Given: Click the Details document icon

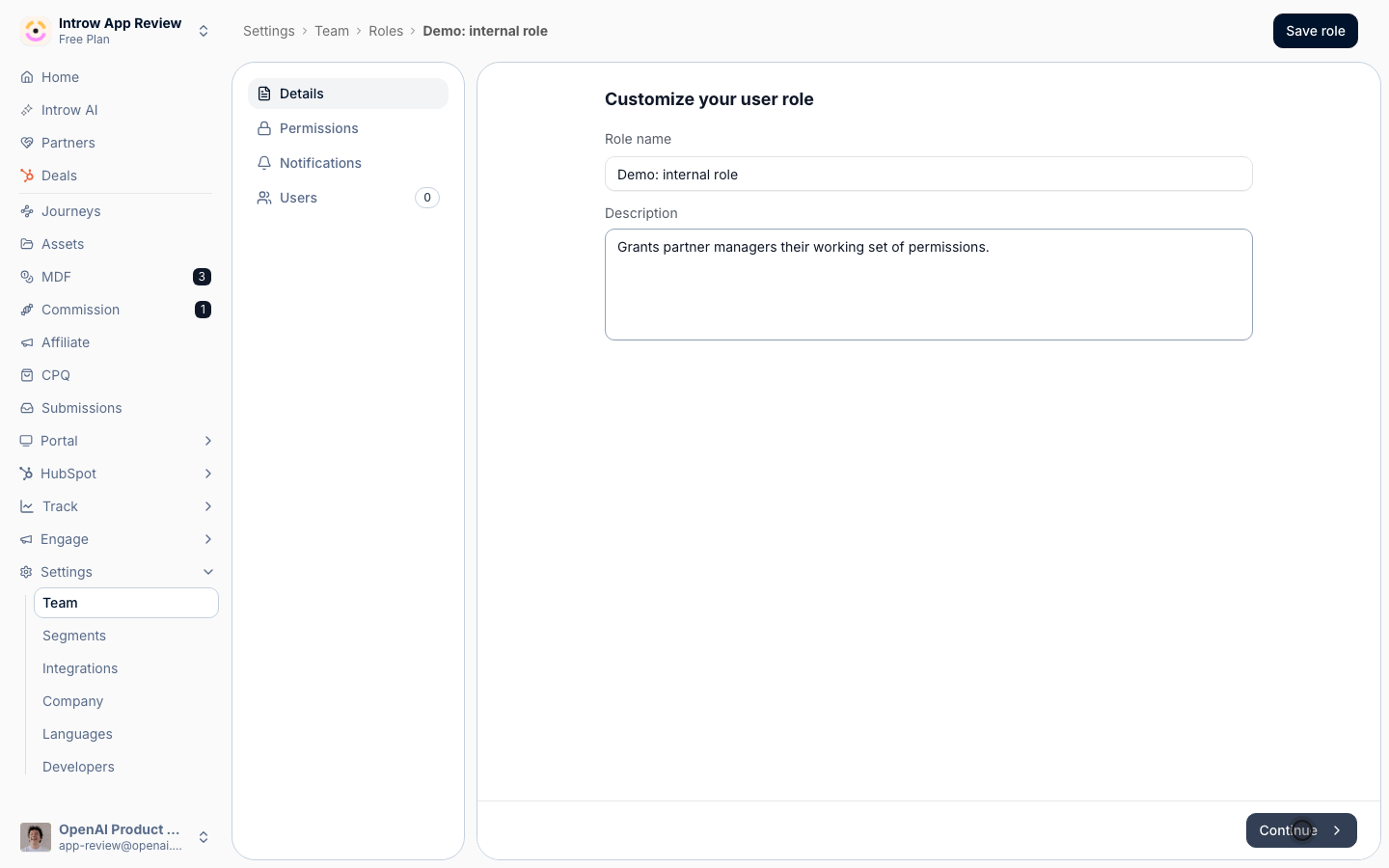Looking at the screenshot, I should 264,94.
